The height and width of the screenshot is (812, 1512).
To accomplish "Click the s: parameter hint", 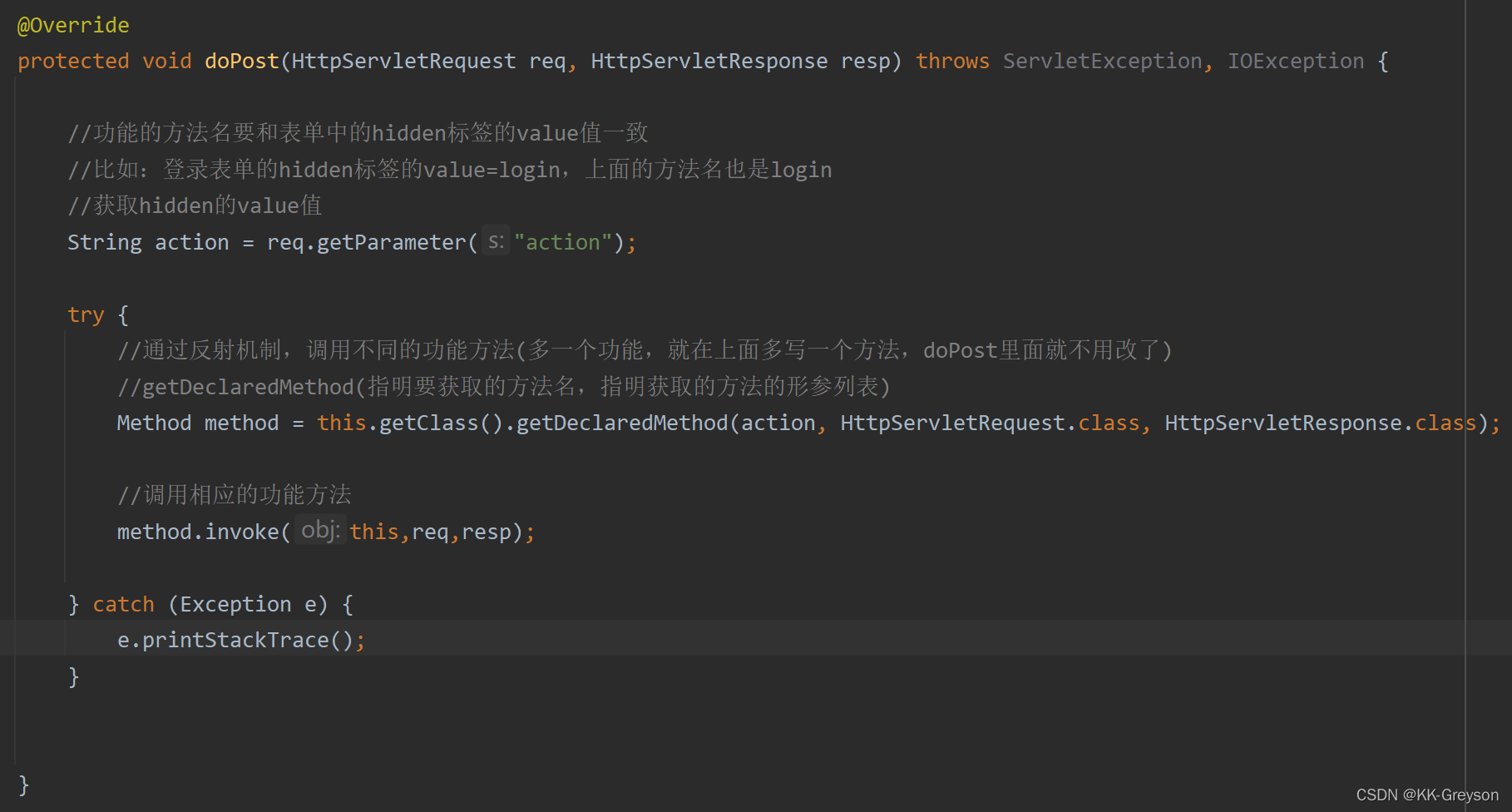I will click(496, 242).
